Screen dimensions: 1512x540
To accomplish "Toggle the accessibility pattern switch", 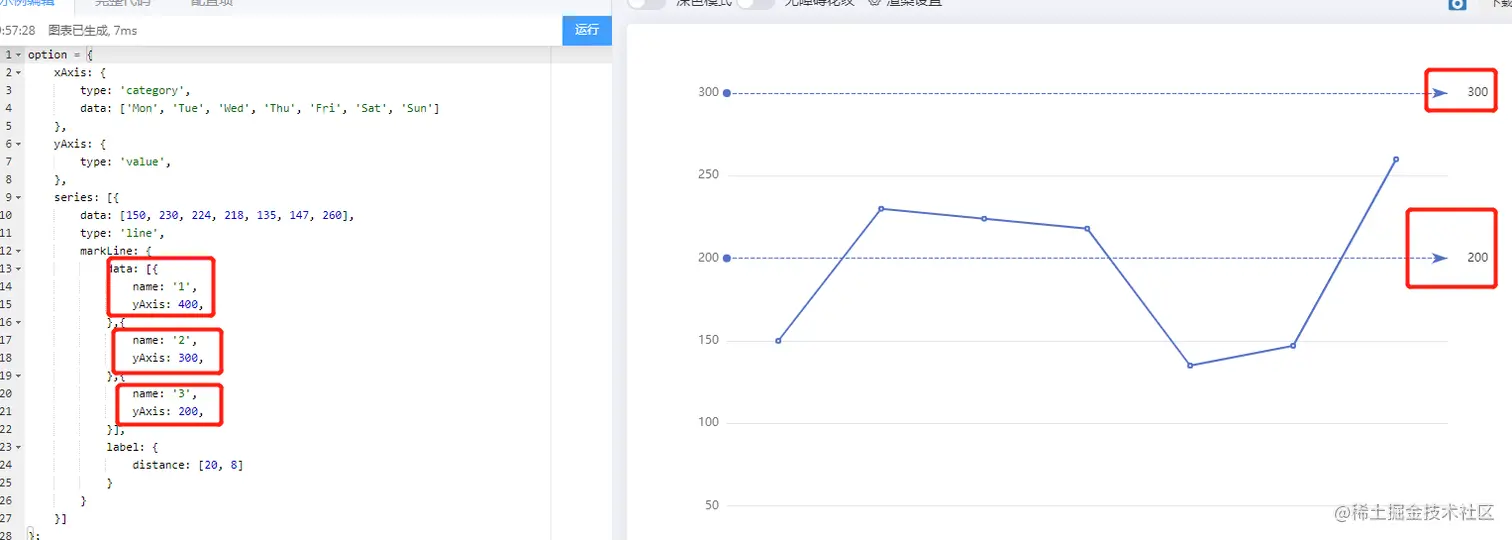I will coord(756,2).
